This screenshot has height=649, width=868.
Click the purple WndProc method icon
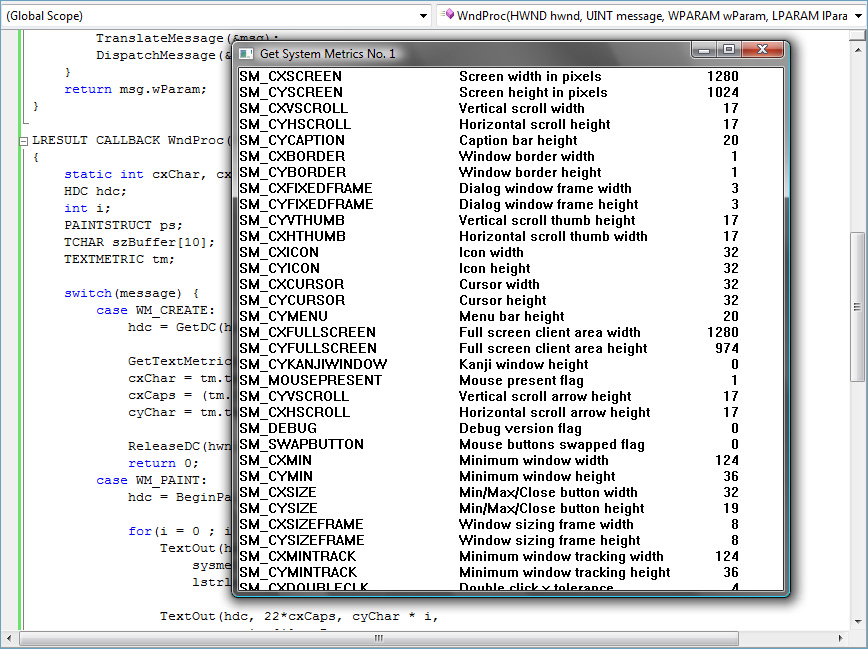click(x=449, y=15)
